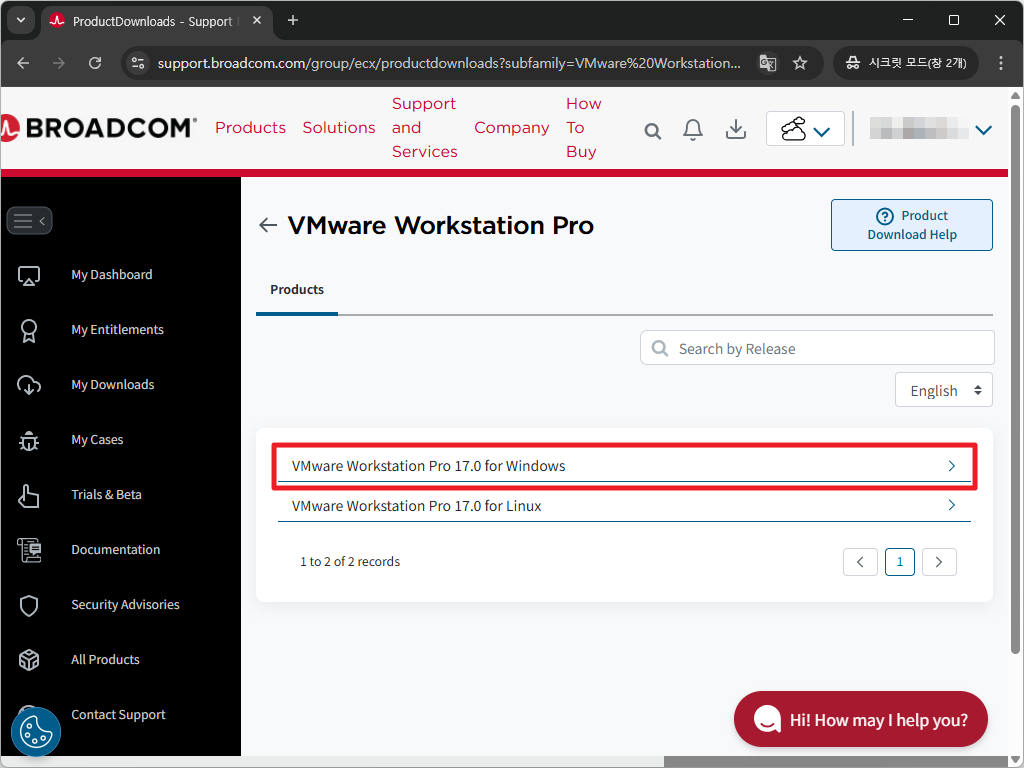The image size is (1024, 768).
Task: Open All Products in sidebar
Action: 105,660
